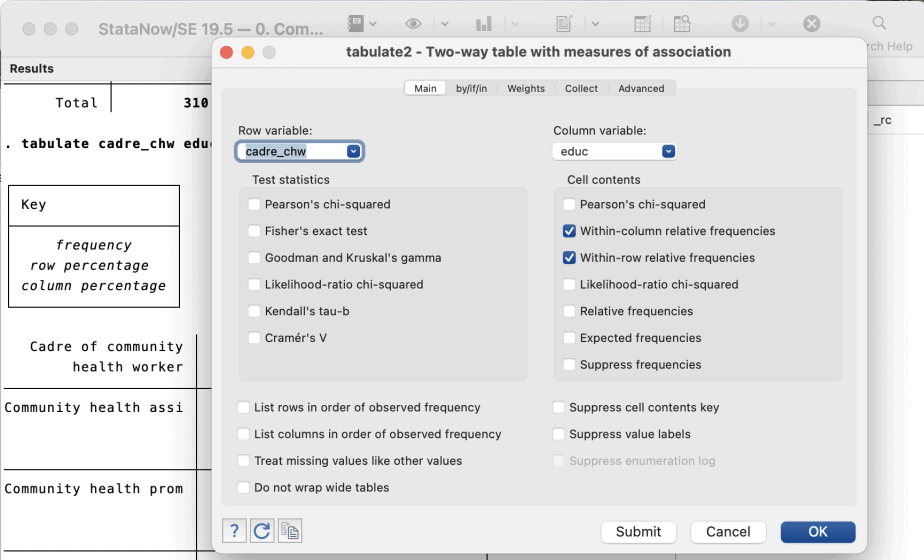
Task: Open help for the tabulate2 dialog
Action: [234, 531]
